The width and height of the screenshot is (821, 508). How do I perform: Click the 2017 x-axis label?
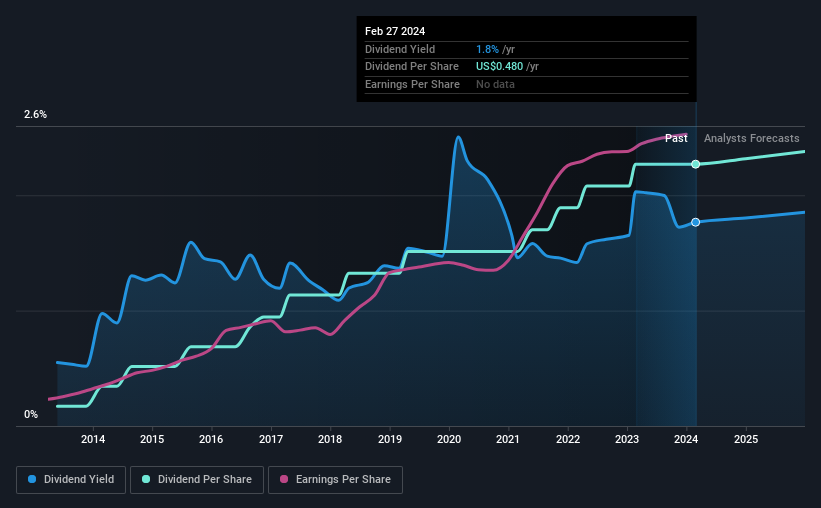pyautogui.click(x=271, y=439)
